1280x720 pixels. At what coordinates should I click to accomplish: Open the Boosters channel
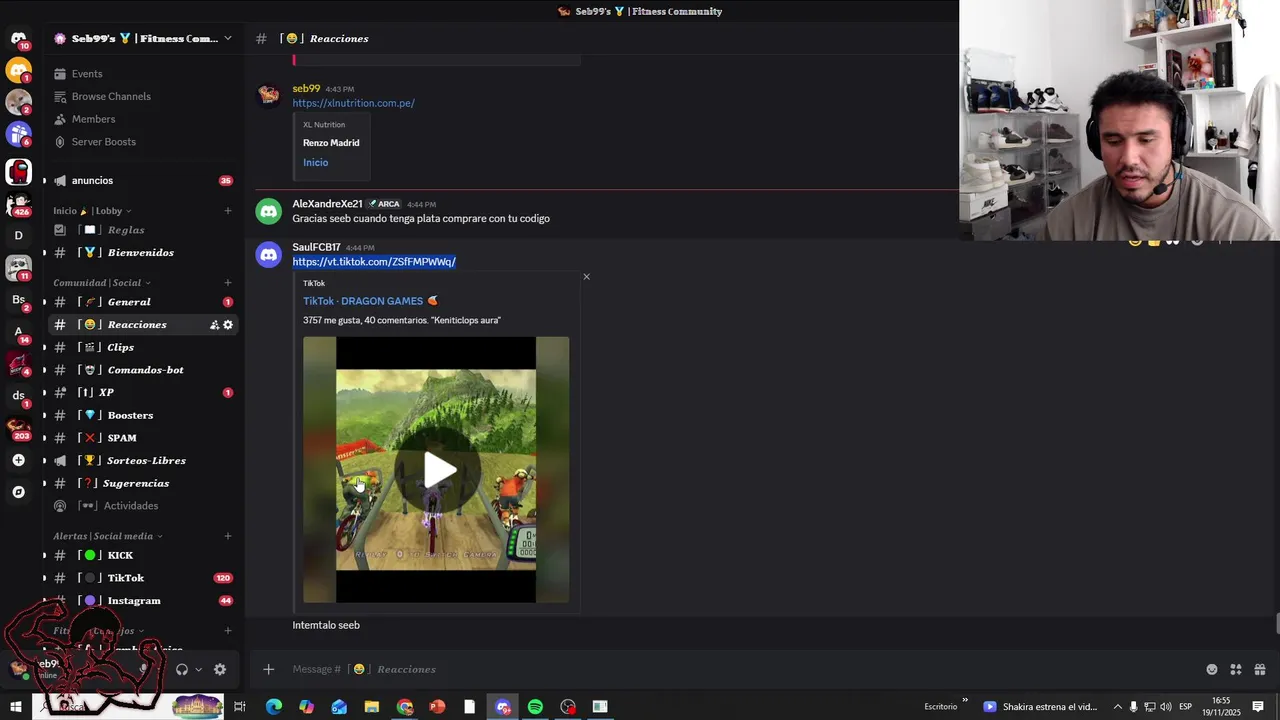click(130, 415)
